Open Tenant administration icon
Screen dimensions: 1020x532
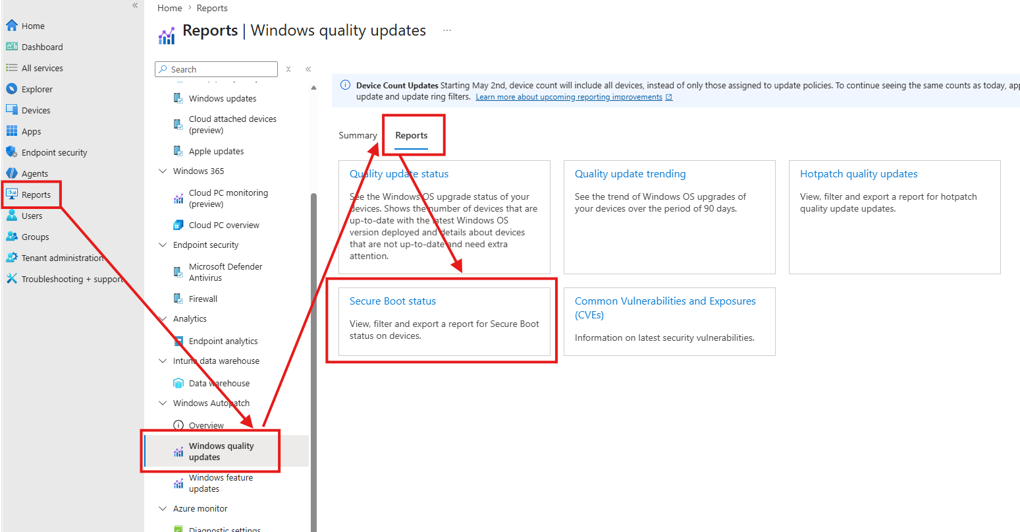(12, 258)
